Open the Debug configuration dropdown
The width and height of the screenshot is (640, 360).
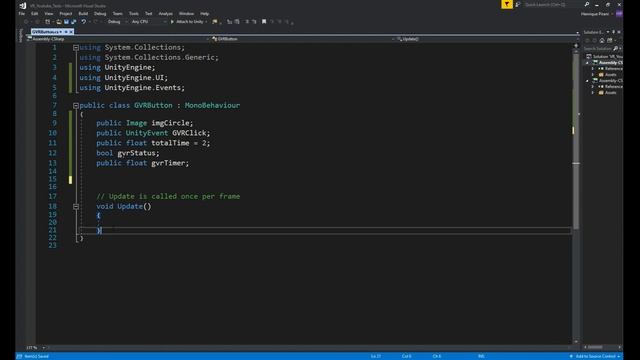117,22
